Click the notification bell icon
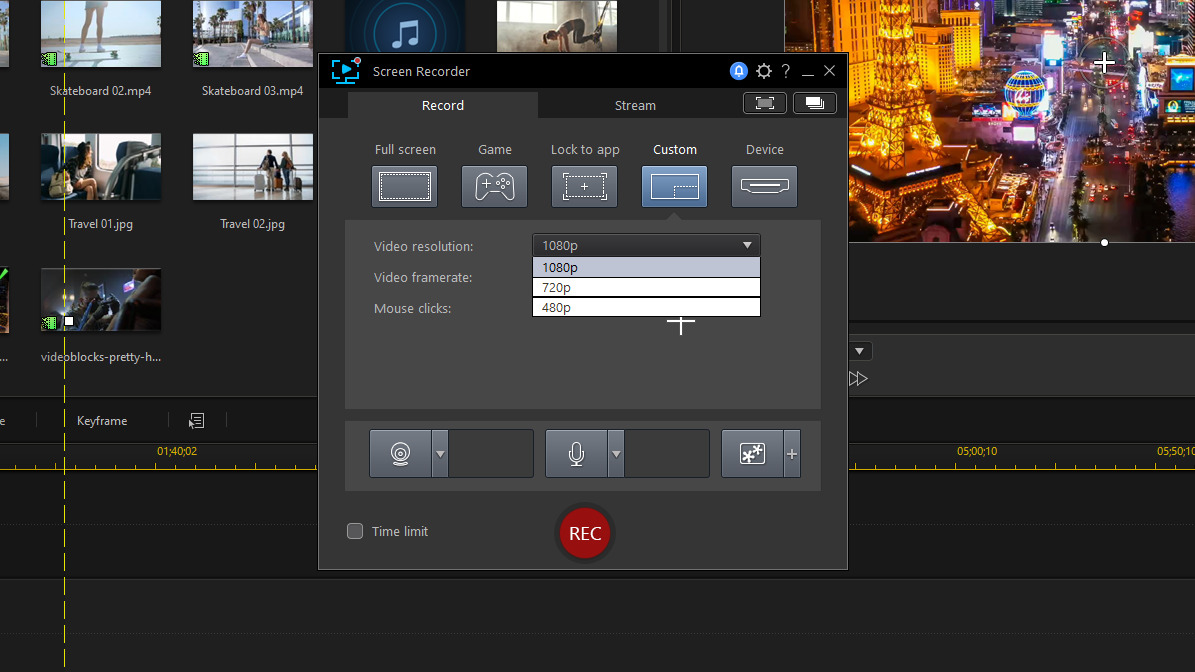Viewport: 1195px width, 672px height. (738, 71)
